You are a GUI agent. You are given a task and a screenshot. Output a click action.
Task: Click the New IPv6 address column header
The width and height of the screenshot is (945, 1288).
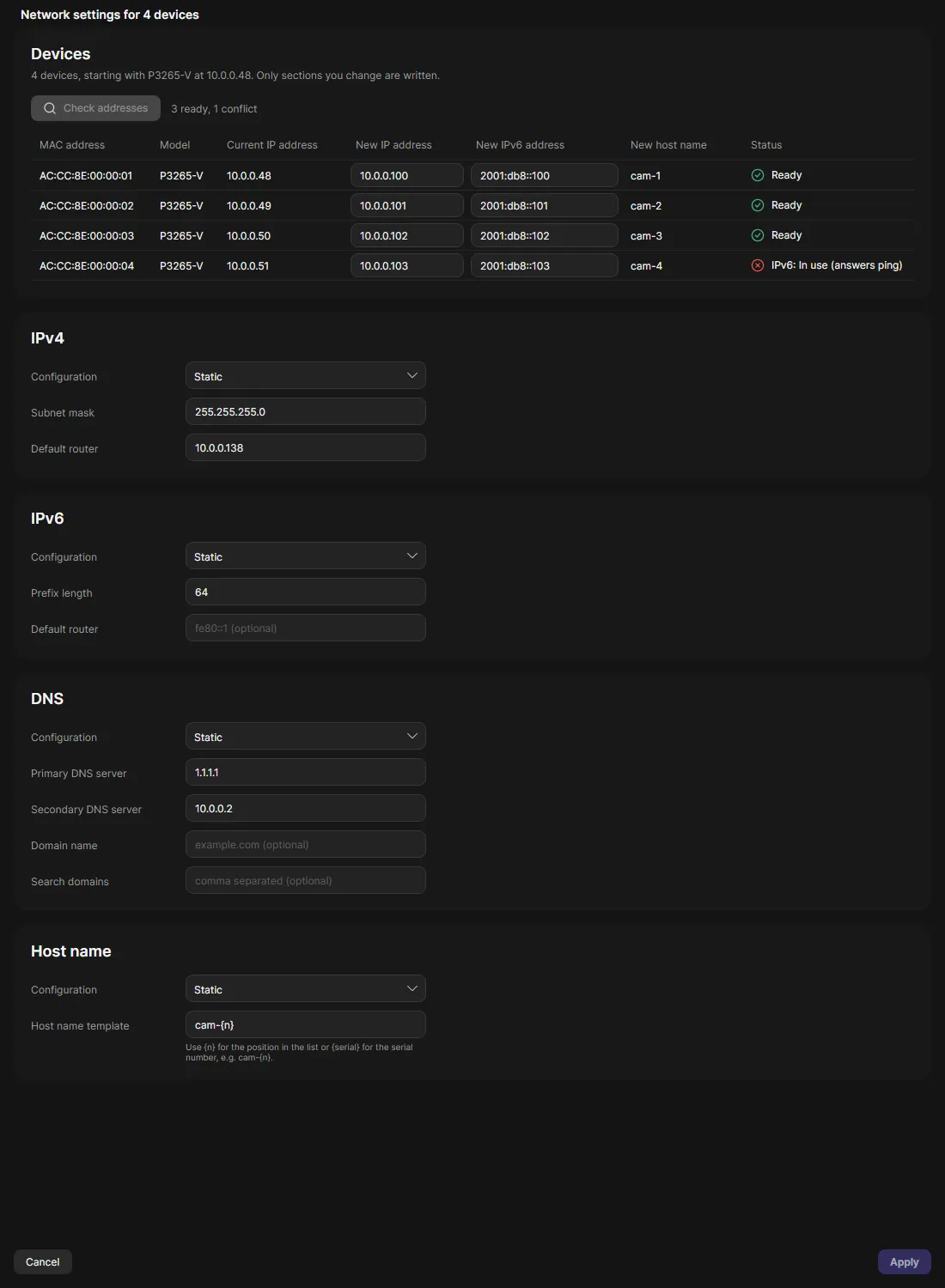click(521, 145)
